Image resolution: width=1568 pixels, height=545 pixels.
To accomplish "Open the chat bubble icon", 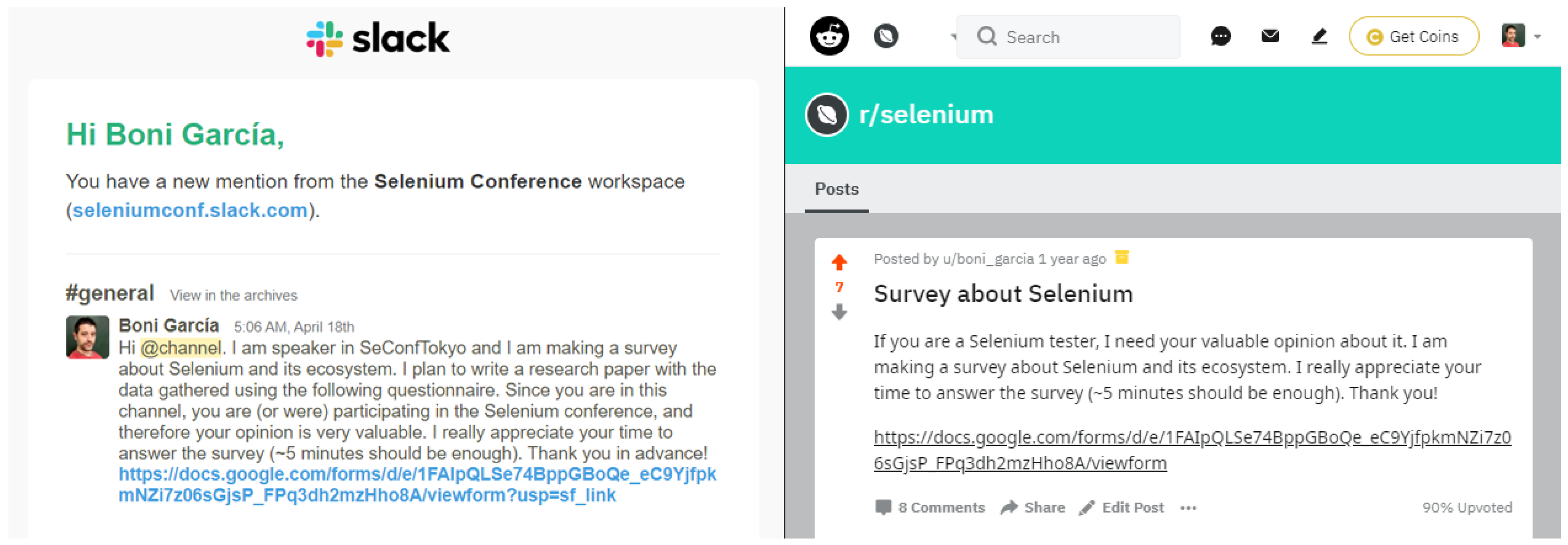I will coord(1220,36).
